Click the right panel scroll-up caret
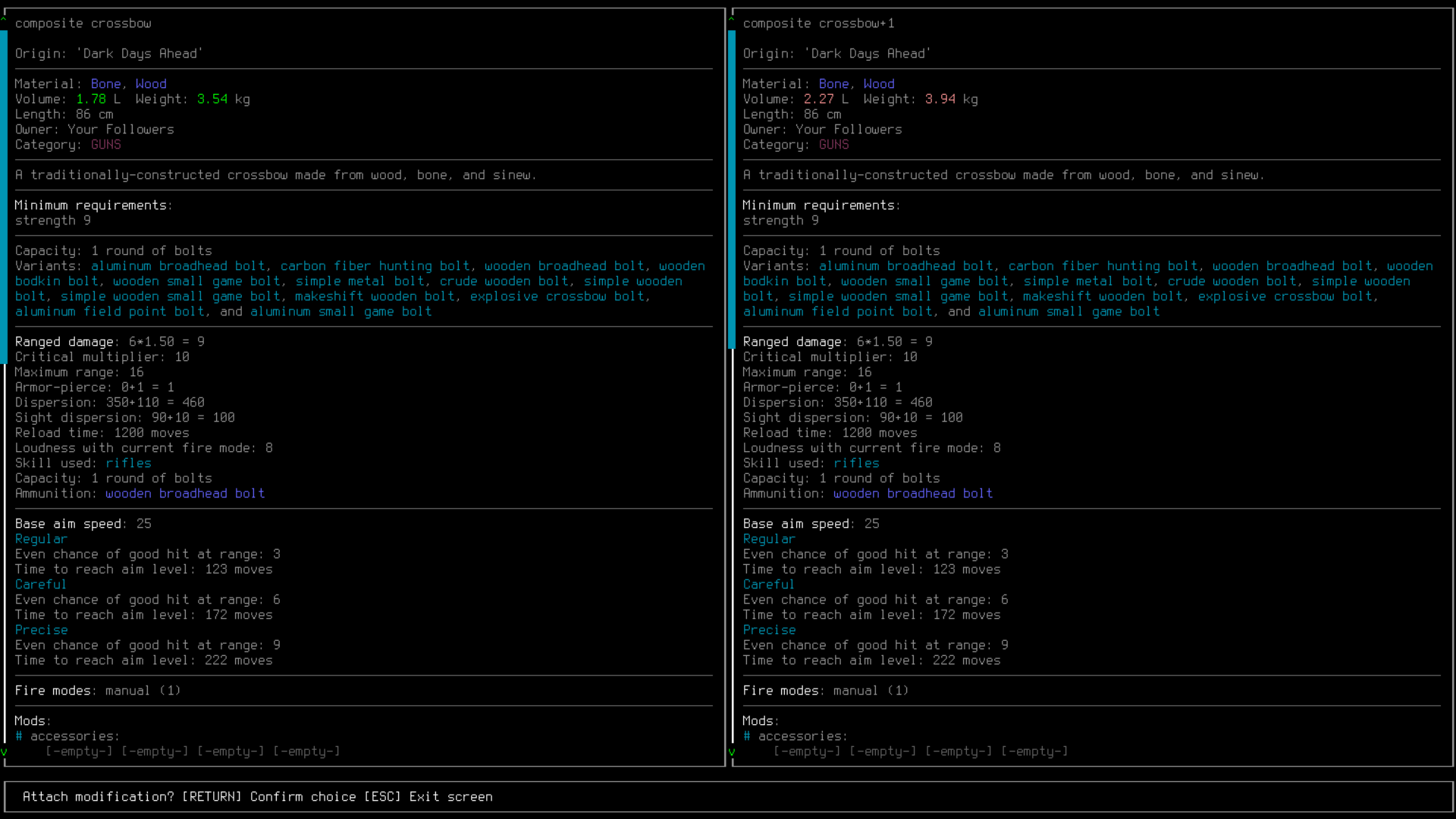 pyautogui.click(x=732, y=20)
